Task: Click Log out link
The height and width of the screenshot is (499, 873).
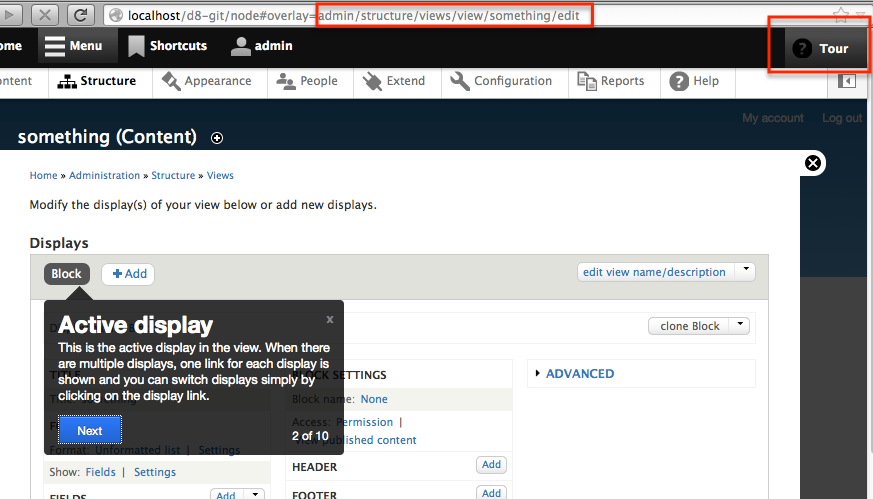Action: tap(842, 118)
